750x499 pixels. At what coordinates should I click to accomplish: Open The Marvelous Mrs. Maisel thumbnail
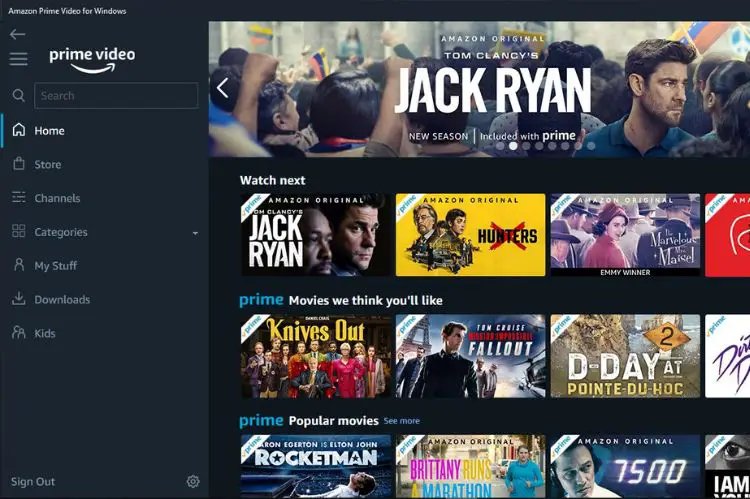coord(625,235)
